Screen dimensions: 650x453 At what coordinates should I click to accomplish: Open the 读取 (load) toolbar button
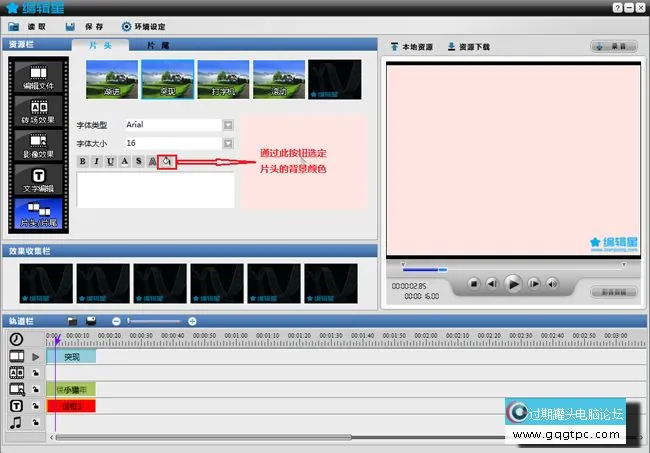(27, 27)
